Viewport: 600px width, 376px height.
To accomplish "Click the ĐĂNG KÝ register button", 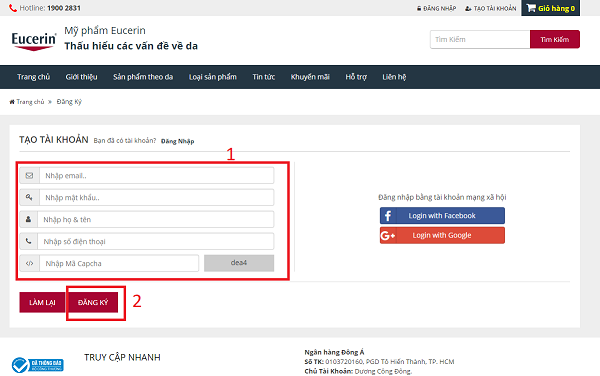I will (x=93, y=303).
